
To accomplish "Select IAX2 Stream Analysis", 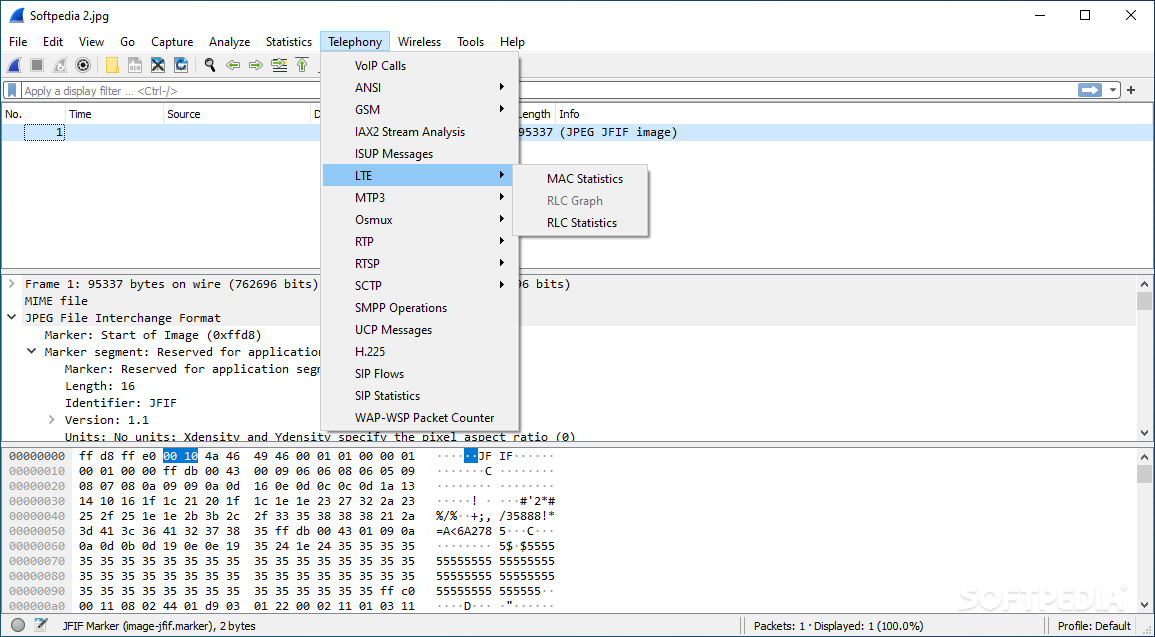I will pos(420,132).
